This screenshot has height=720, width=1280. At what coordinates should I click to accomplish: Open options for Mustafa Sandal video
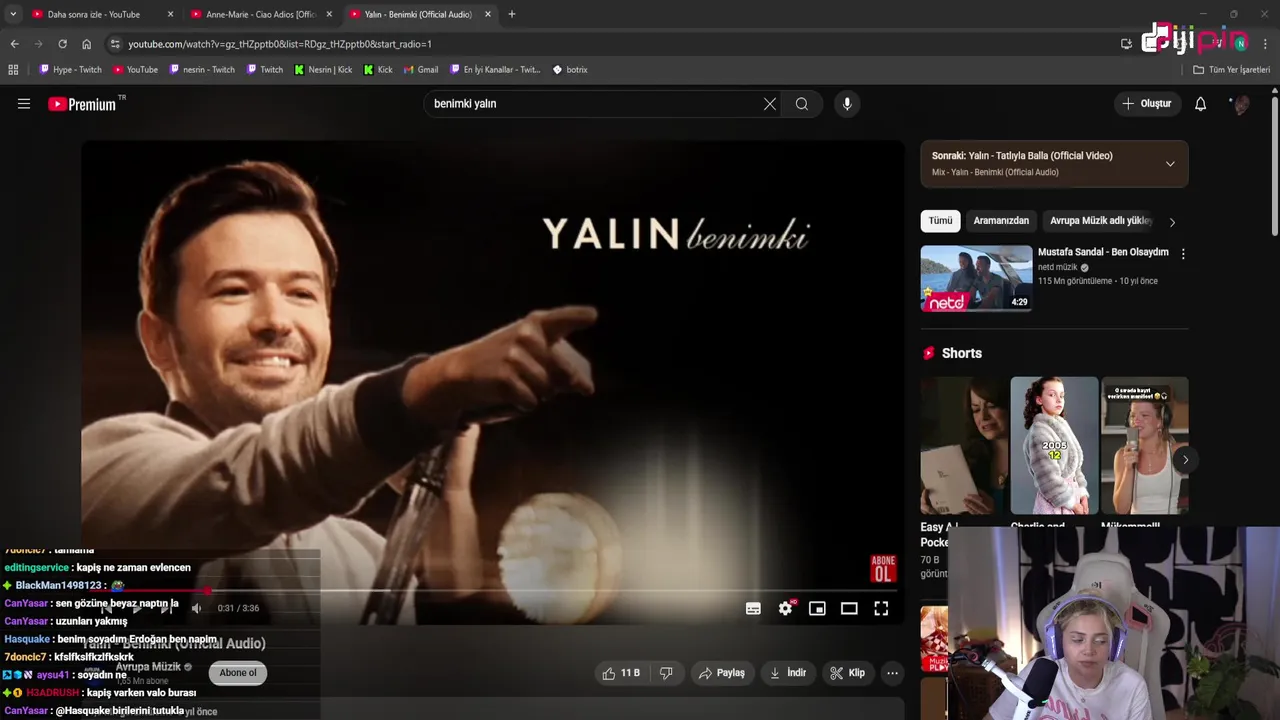(1183, 254)
